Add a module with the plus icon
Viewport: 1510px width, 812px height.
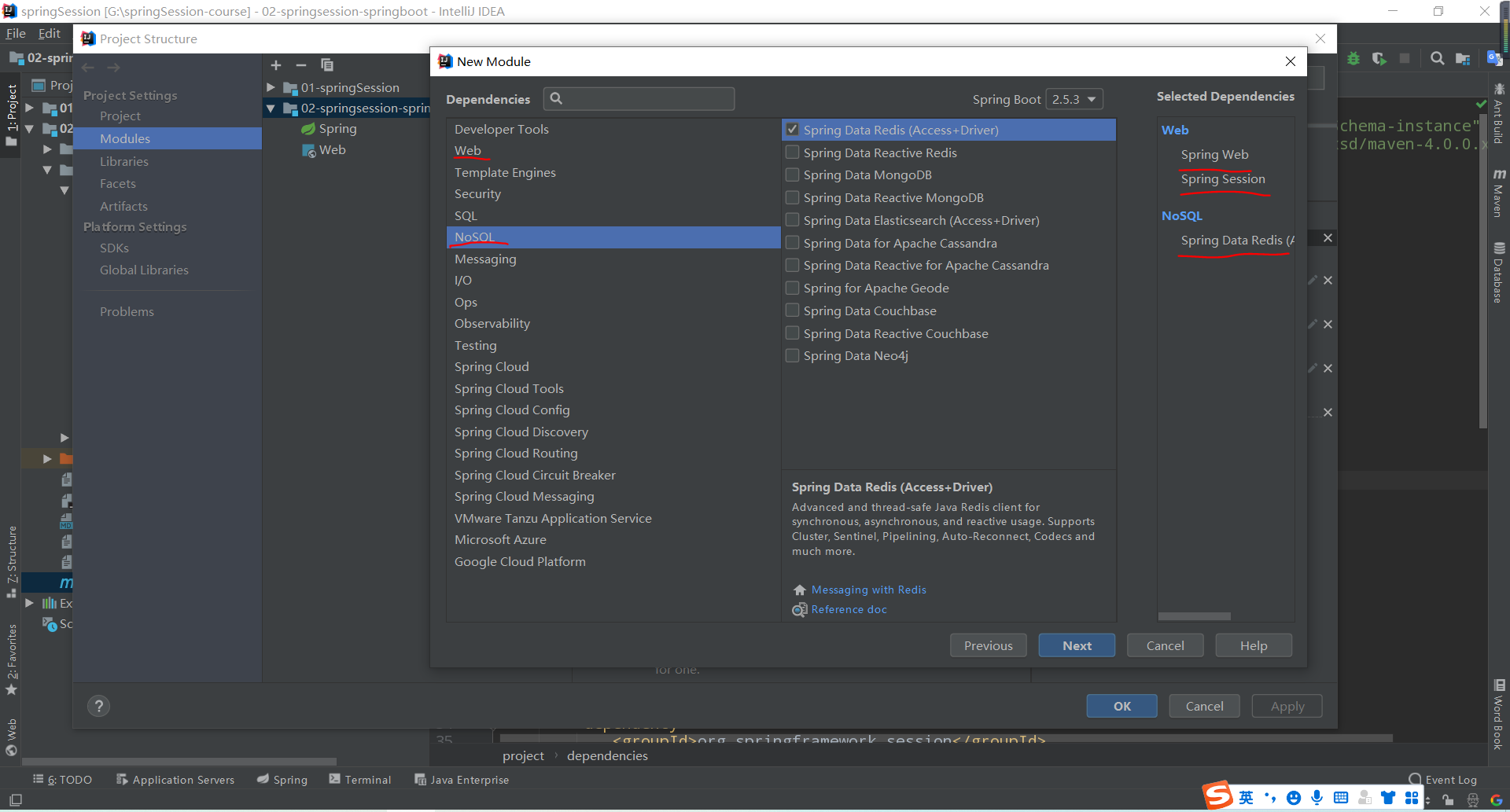[276, 65]
